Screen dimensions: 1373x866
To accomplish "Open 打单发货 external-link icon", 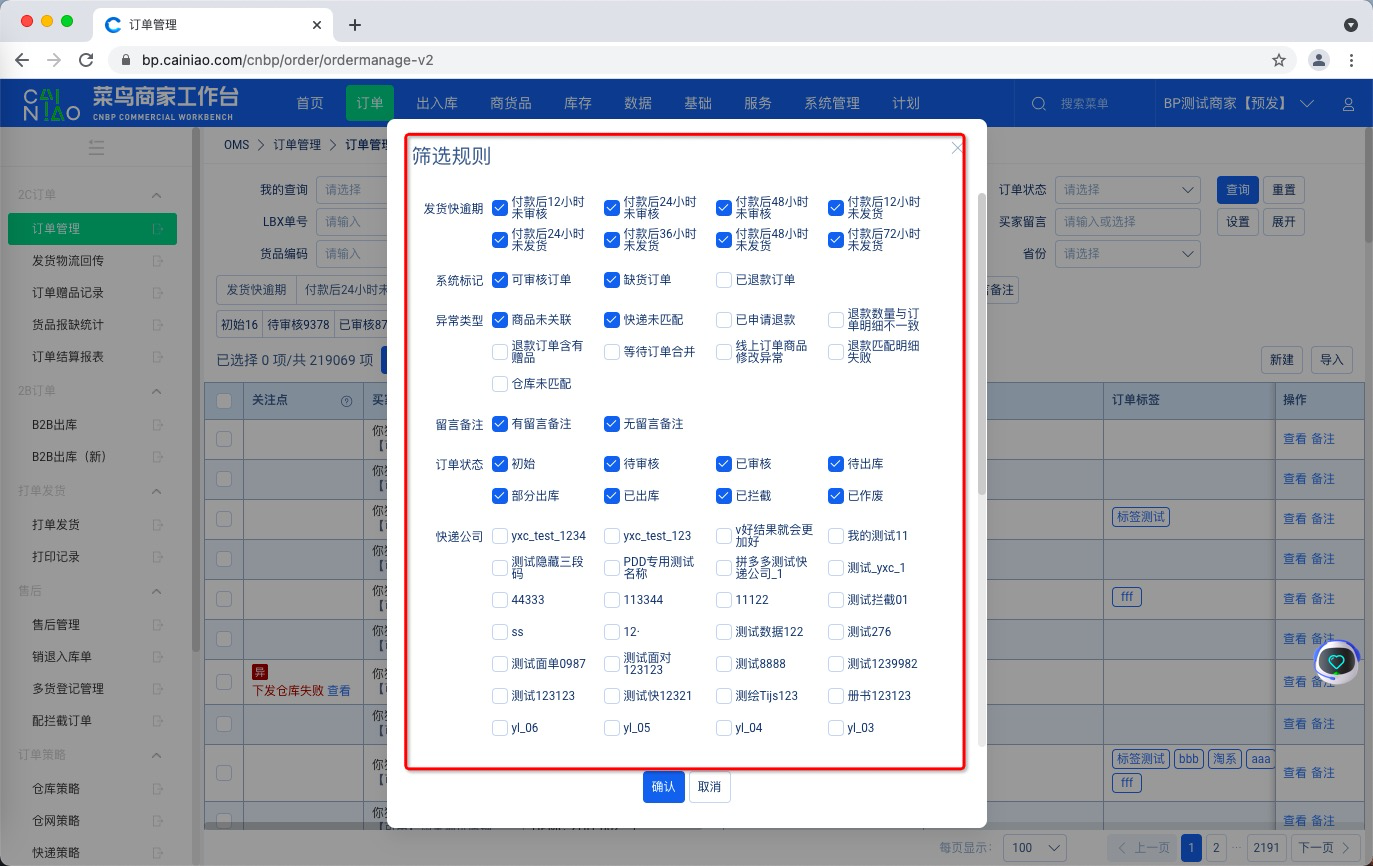I will click(157, 525).
